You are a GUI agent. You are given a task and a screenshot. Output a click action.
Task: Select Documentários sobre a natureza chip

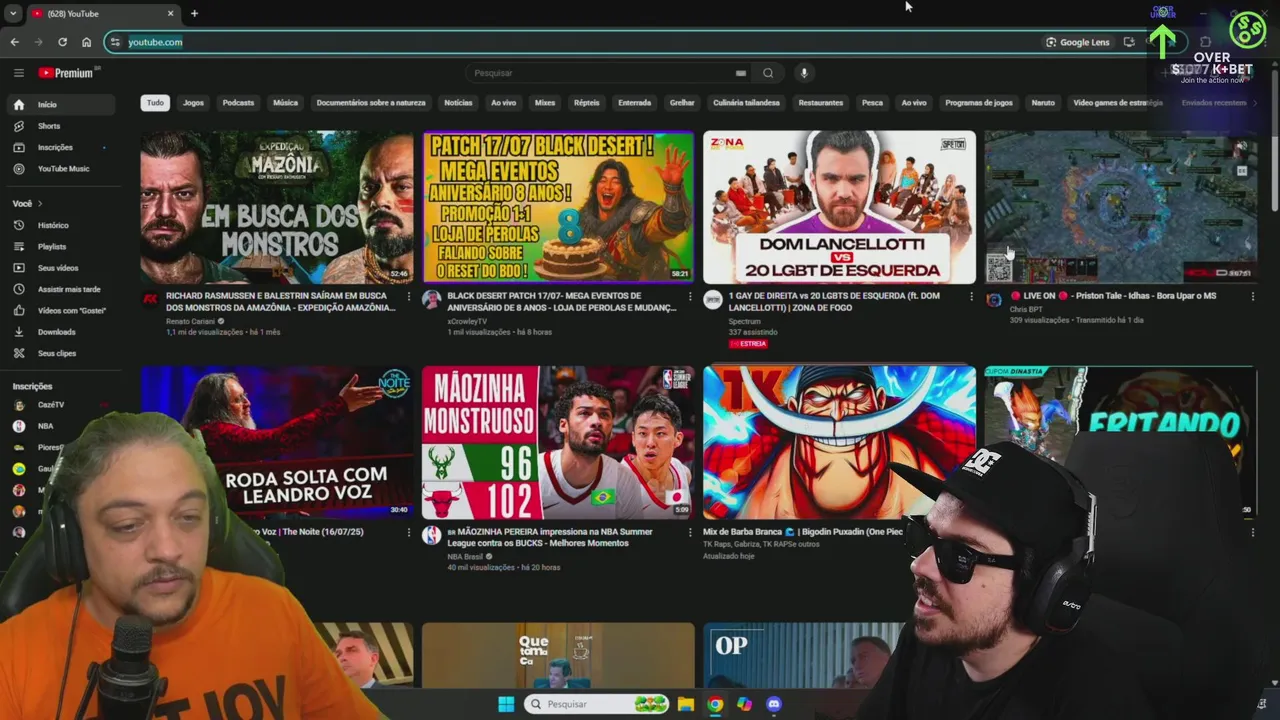click(x=371, y=102)
